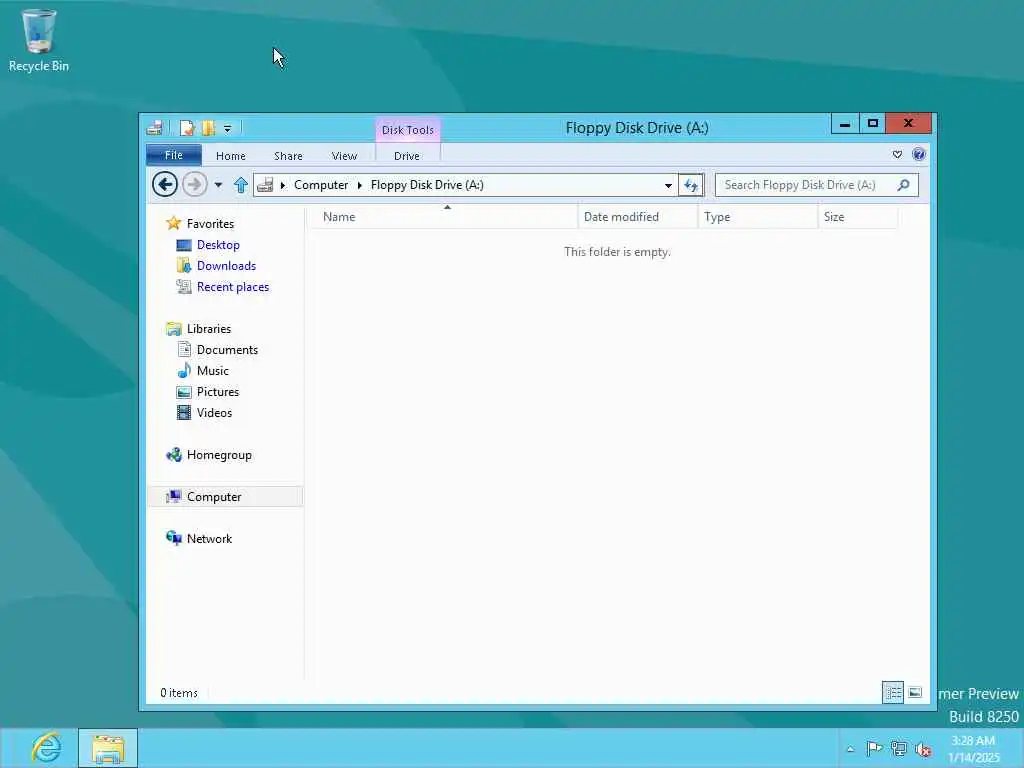This screenshot has width=1024, height=768.
Task: Open the Recycle Bin desktop icon
Action: [x=39, y=40]
